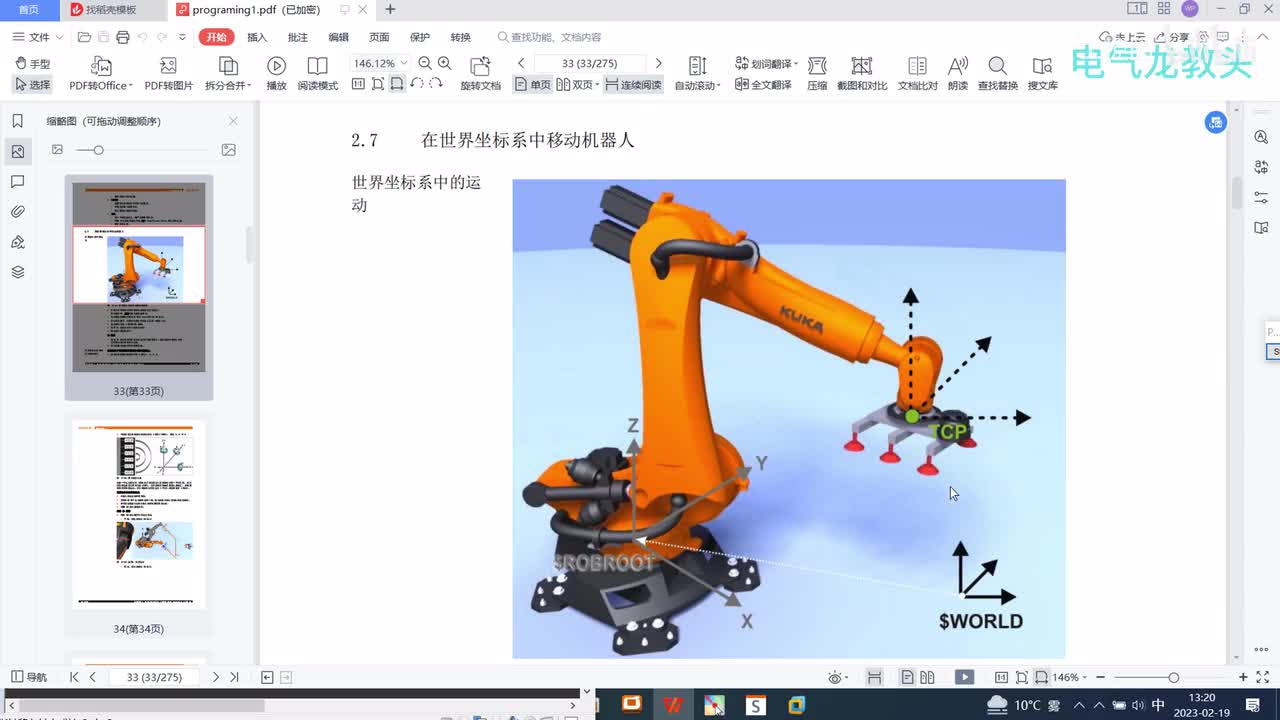Open the attachments panel paperclip icon
1280x720 pixels.
[17, 212]
